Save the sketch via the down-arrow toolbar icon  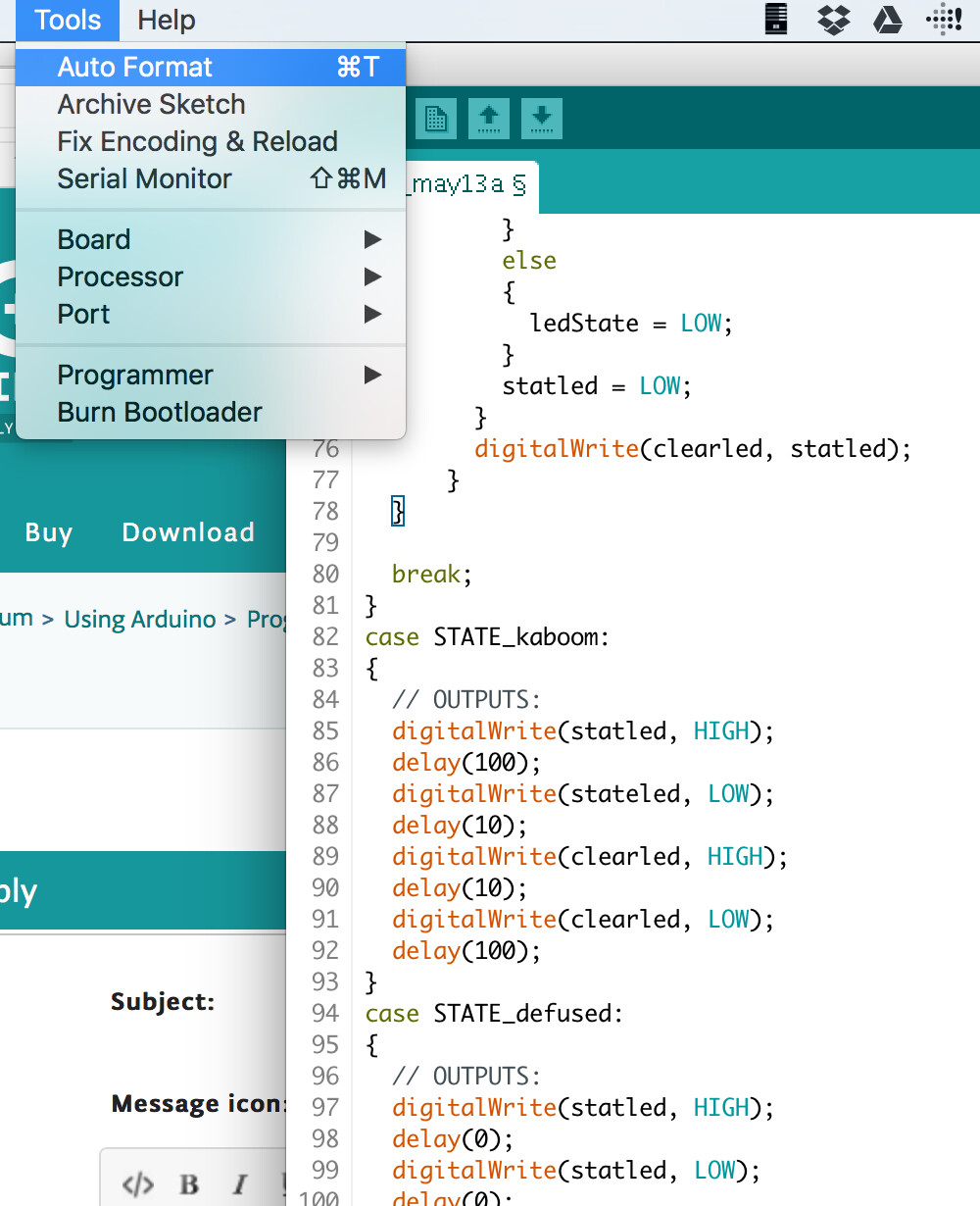pos(541,119)
